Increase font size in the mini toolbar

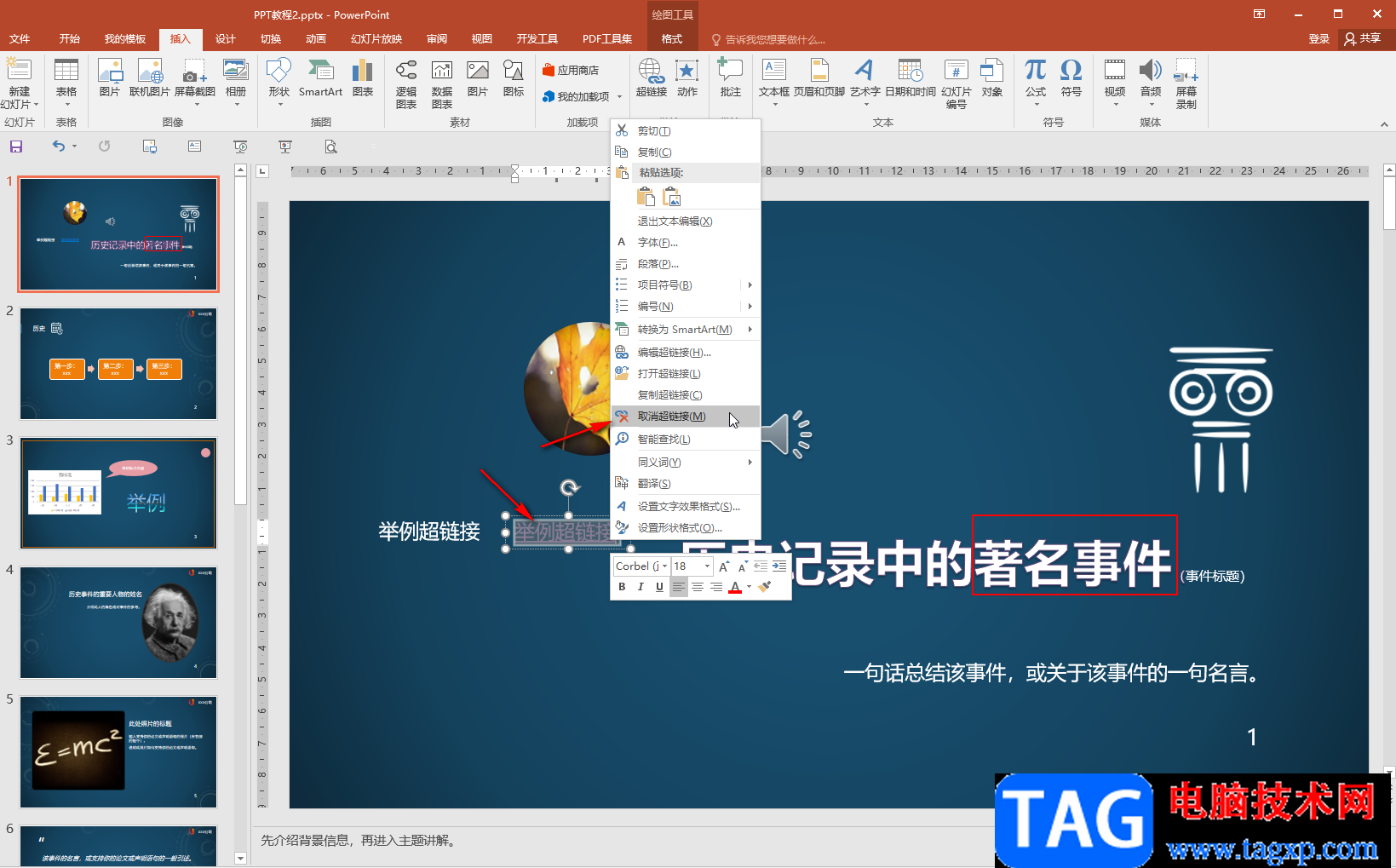(723, 566)
